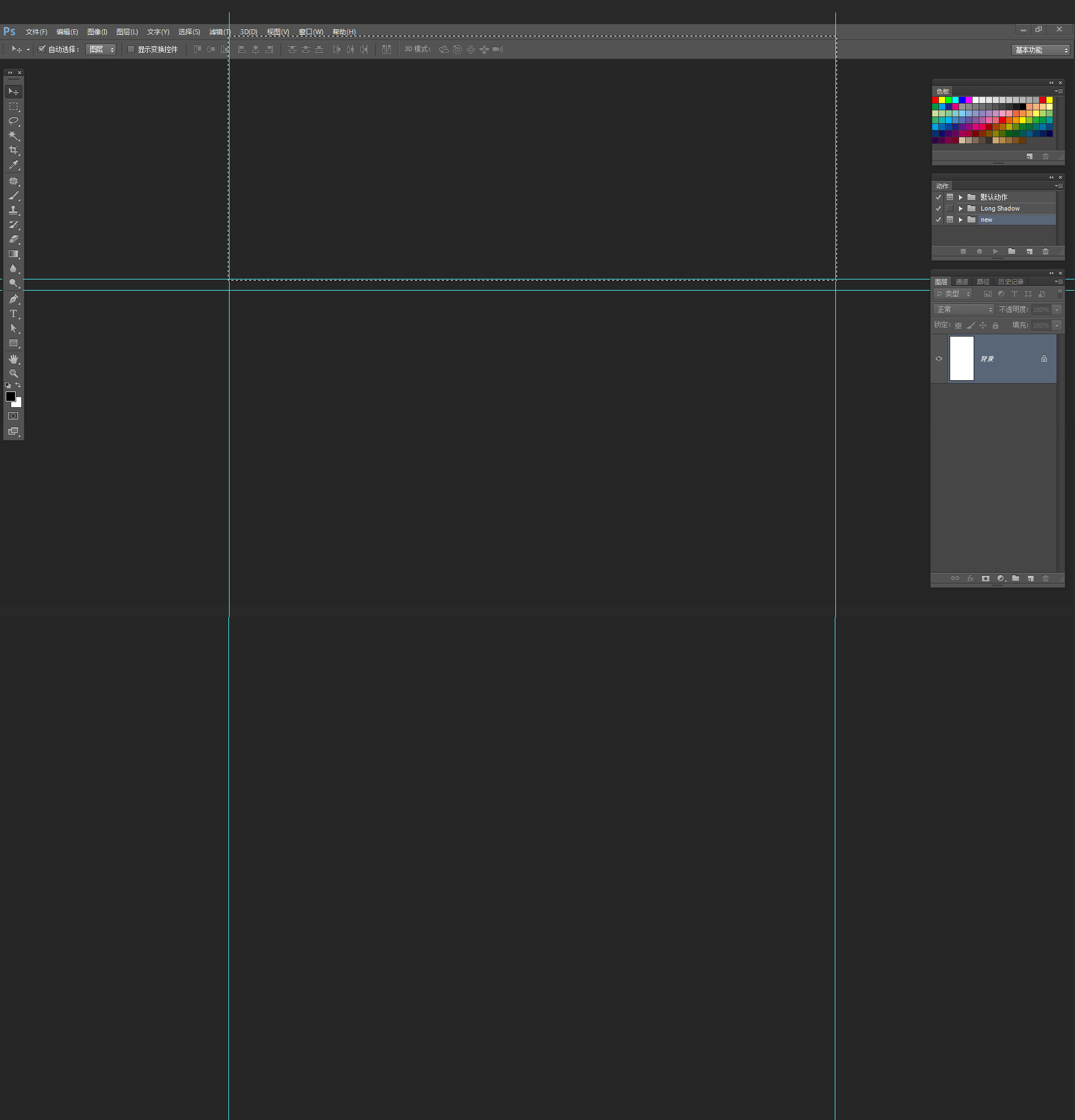Expand the Long Shadow action folder
The height and width of the screenshot is (1120, 1075).
(x=961, y=208)
